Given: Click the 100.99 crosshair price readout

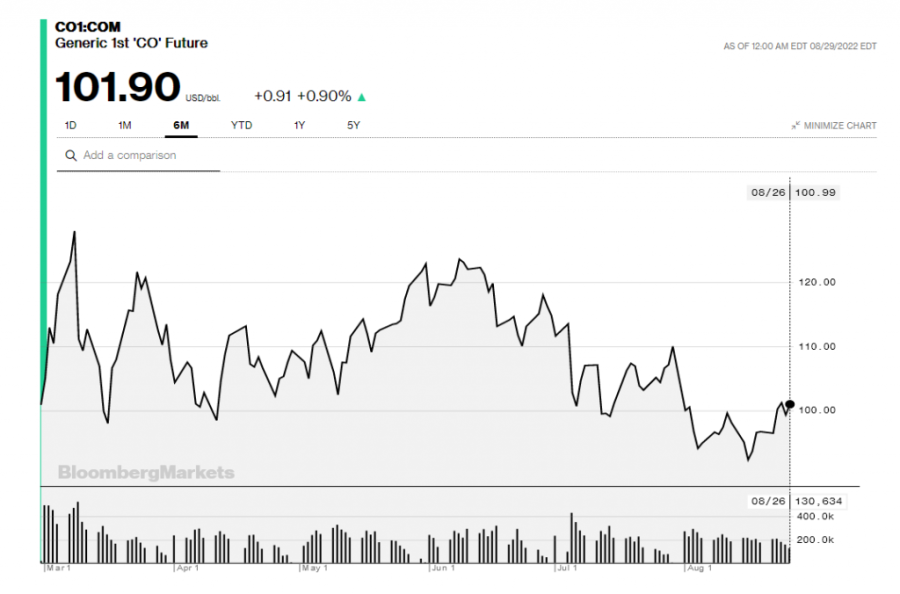Looking at the screenshot, I should [815, 193].
